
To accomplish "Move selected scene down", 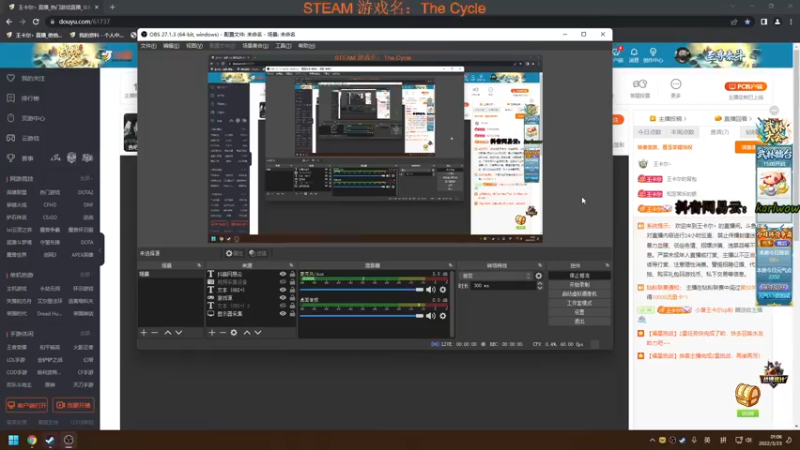I will pyautogui.click(x=179, y=333).
